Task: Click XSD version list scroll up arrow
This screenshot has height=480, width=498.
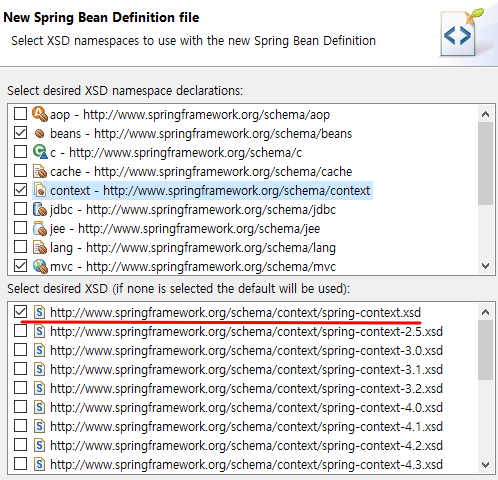Action: tap(485, 312)
